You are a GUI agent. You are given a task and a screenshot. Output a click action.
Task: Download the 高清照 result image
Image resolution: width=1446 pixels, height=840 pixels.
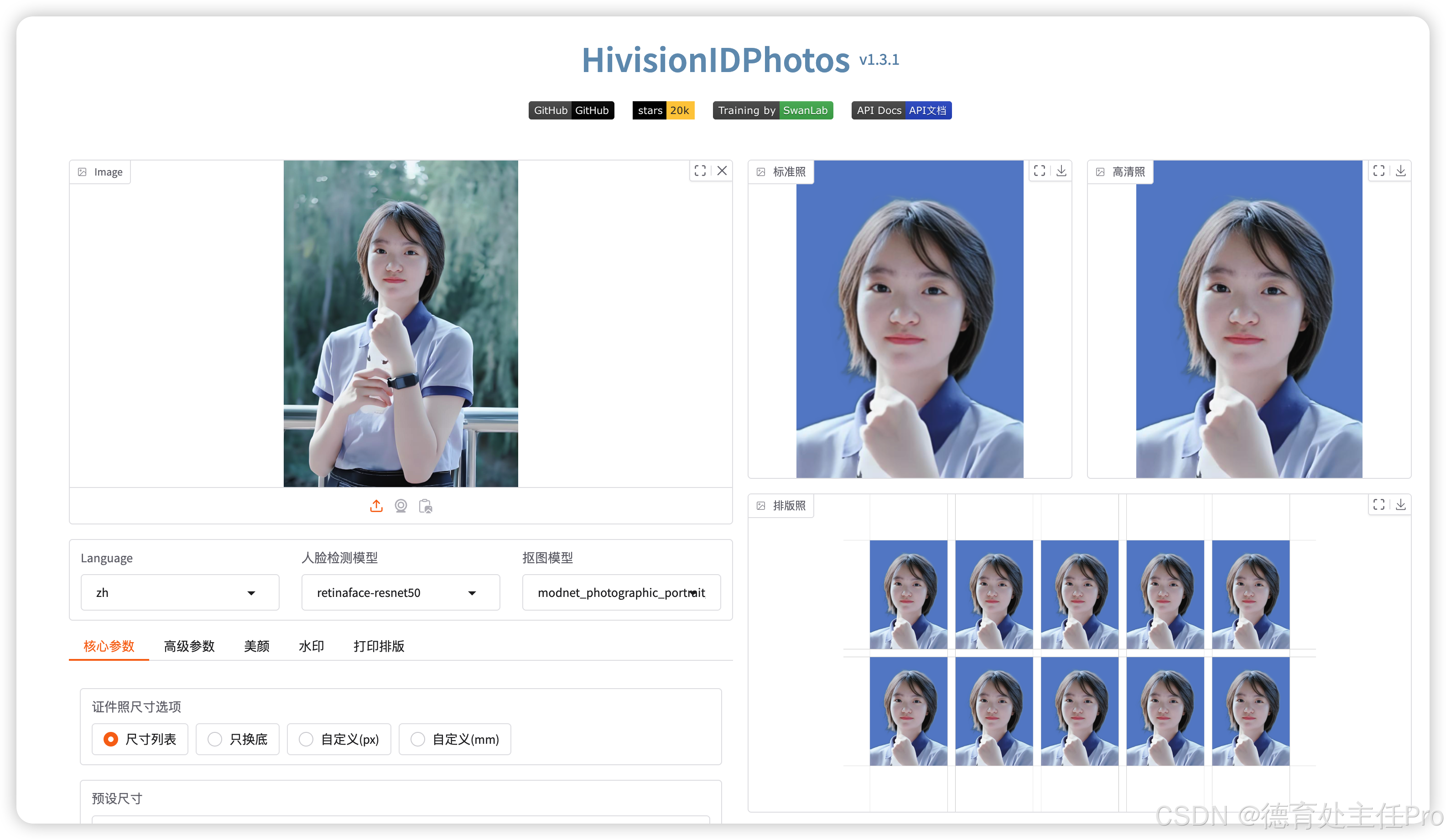pyautogui.click(x=1401, y=171)
